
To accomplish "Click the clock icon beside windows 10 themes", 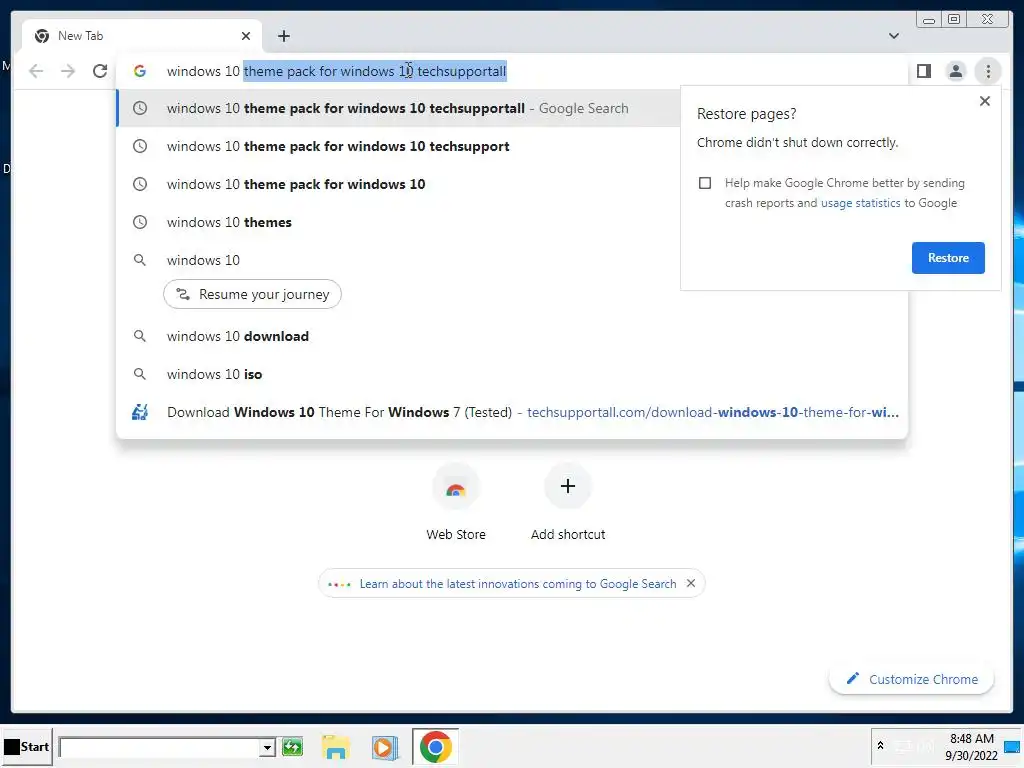I will click(140, 222).
